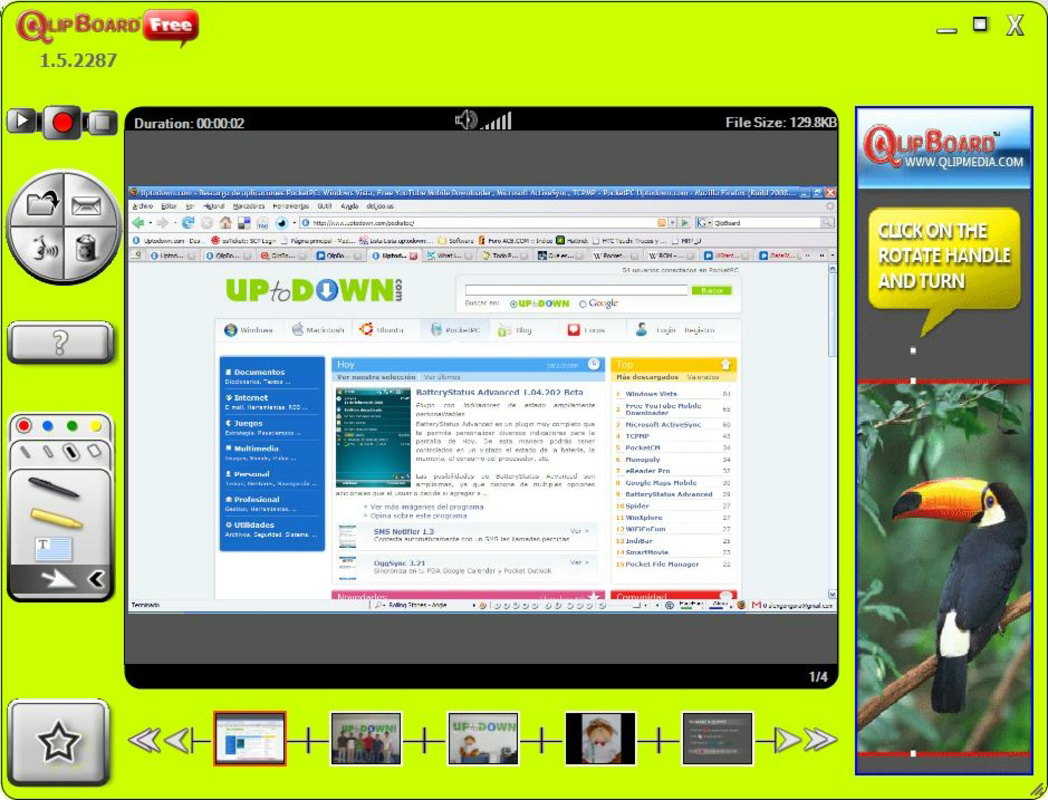Click Windows Vista in Top list
This screenshot has width=1048, height=800.
pos(651,394)
